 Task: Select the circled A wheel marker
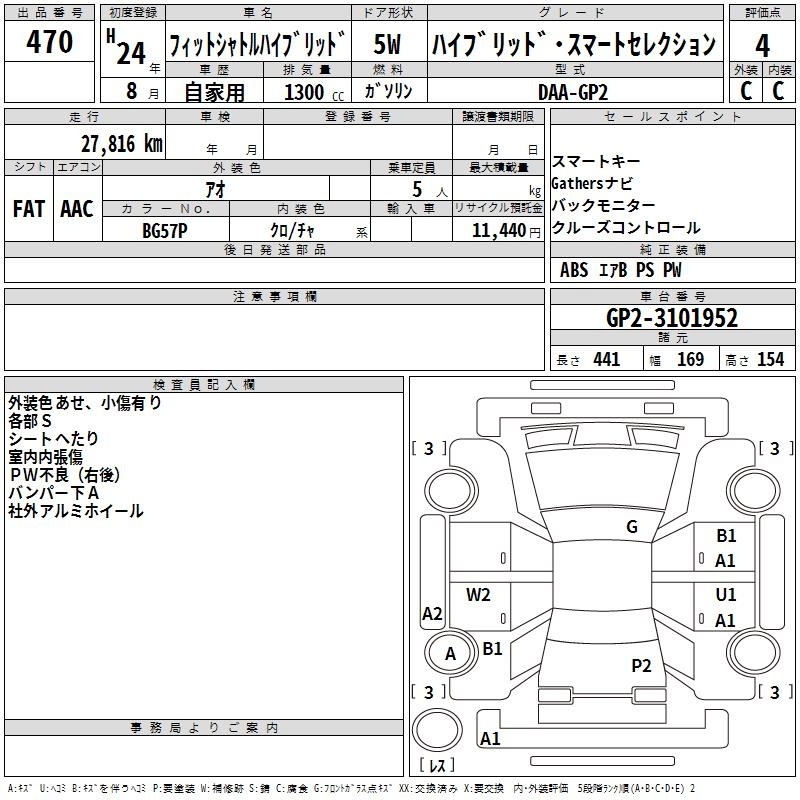(x=450, y=654)
